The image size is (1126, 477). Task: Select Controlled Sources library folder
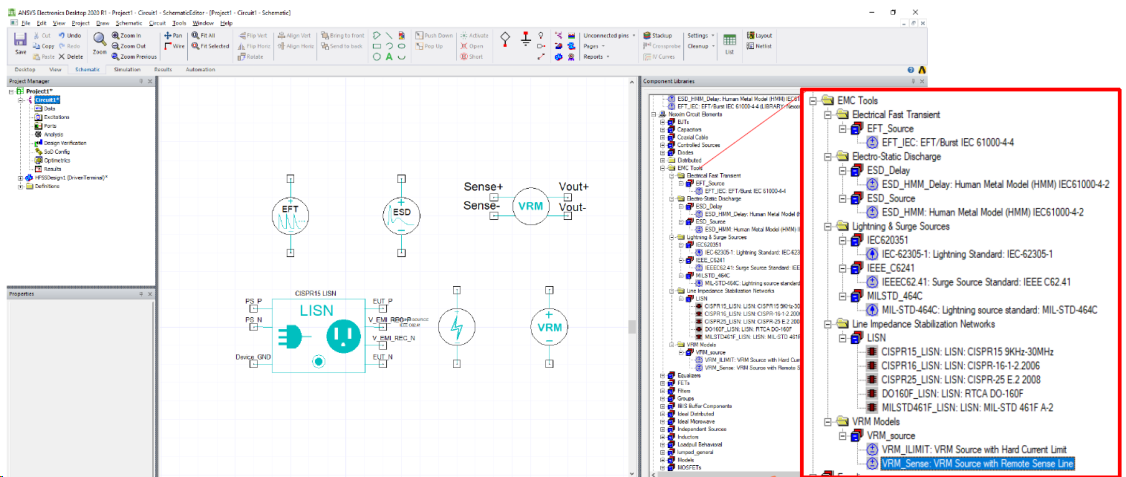tap(701, 145)
